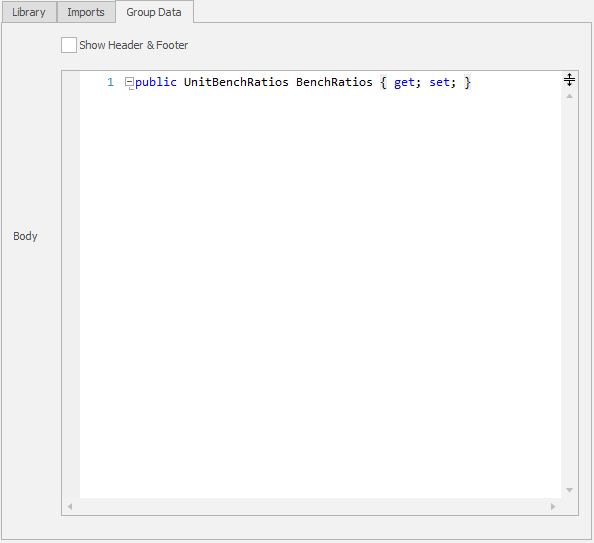The height and width of the screenshot is (543, 594).
Task: Place cursor on UnitBenchRatios type name
Action: click(236, 82)
